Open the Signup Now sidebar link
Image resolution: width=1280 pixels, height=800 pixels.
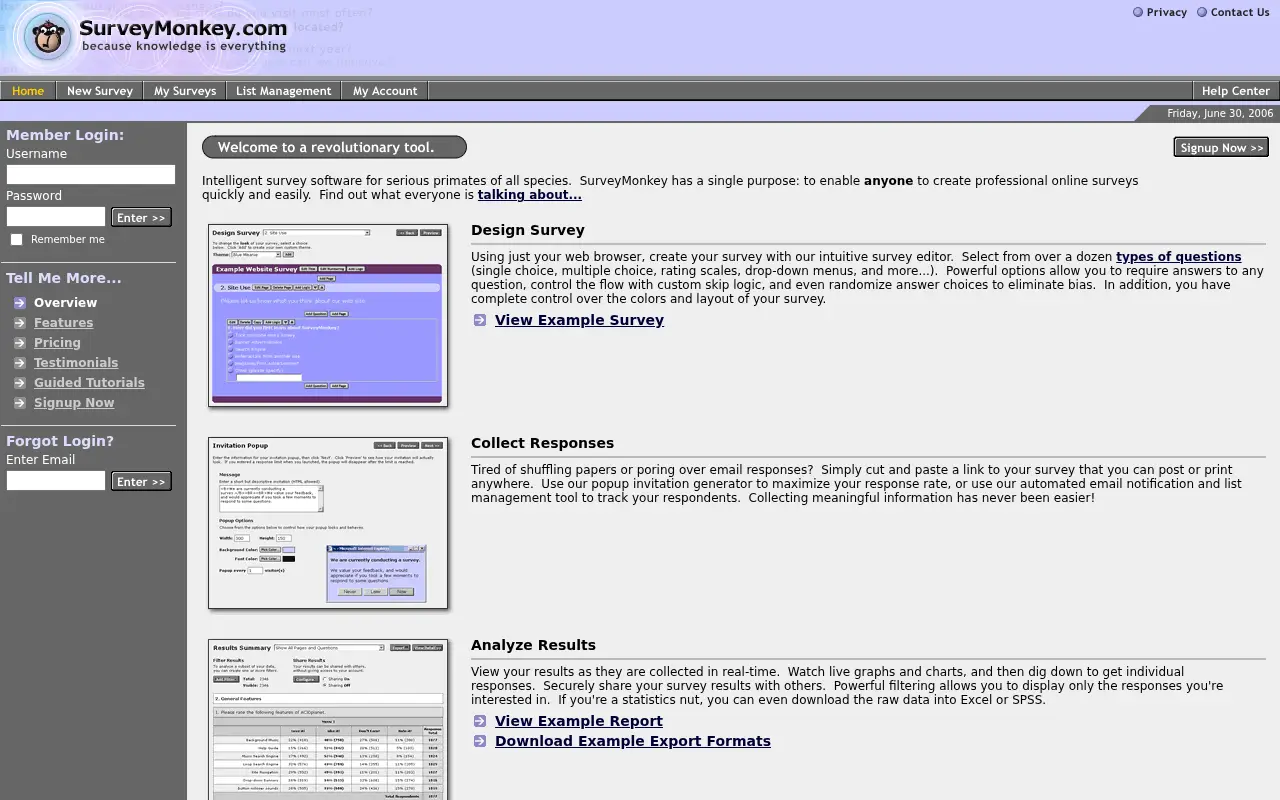coord(74,403)
